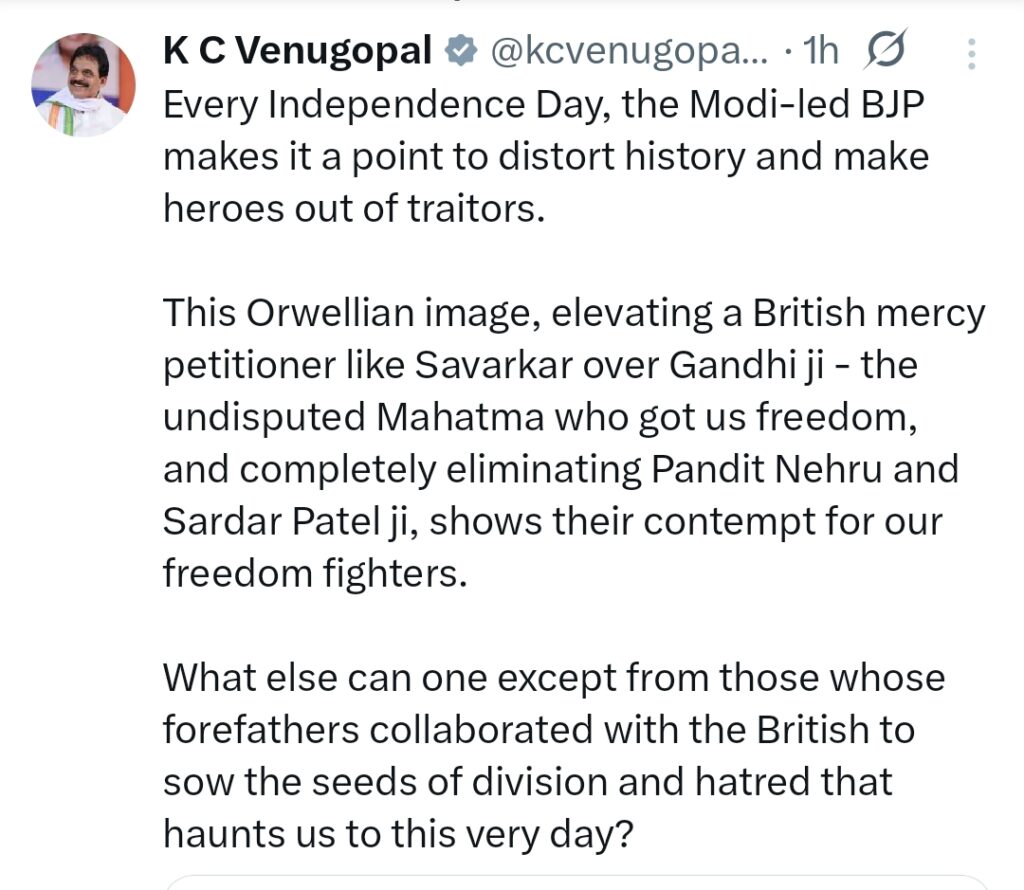Image resolution: width=1024 pixels, height=890 pixels.
Task: Click the phrase "haunts us to this very day?"
Action: click(x=397, y=834)
